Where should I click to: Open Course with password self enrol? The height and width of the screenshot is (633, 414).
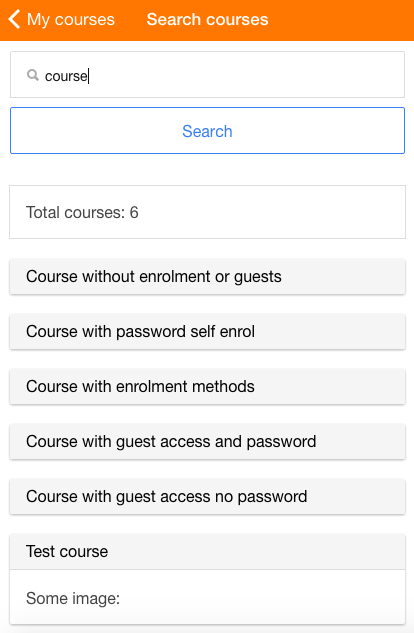pyautogui.click(x=207, y=331)
